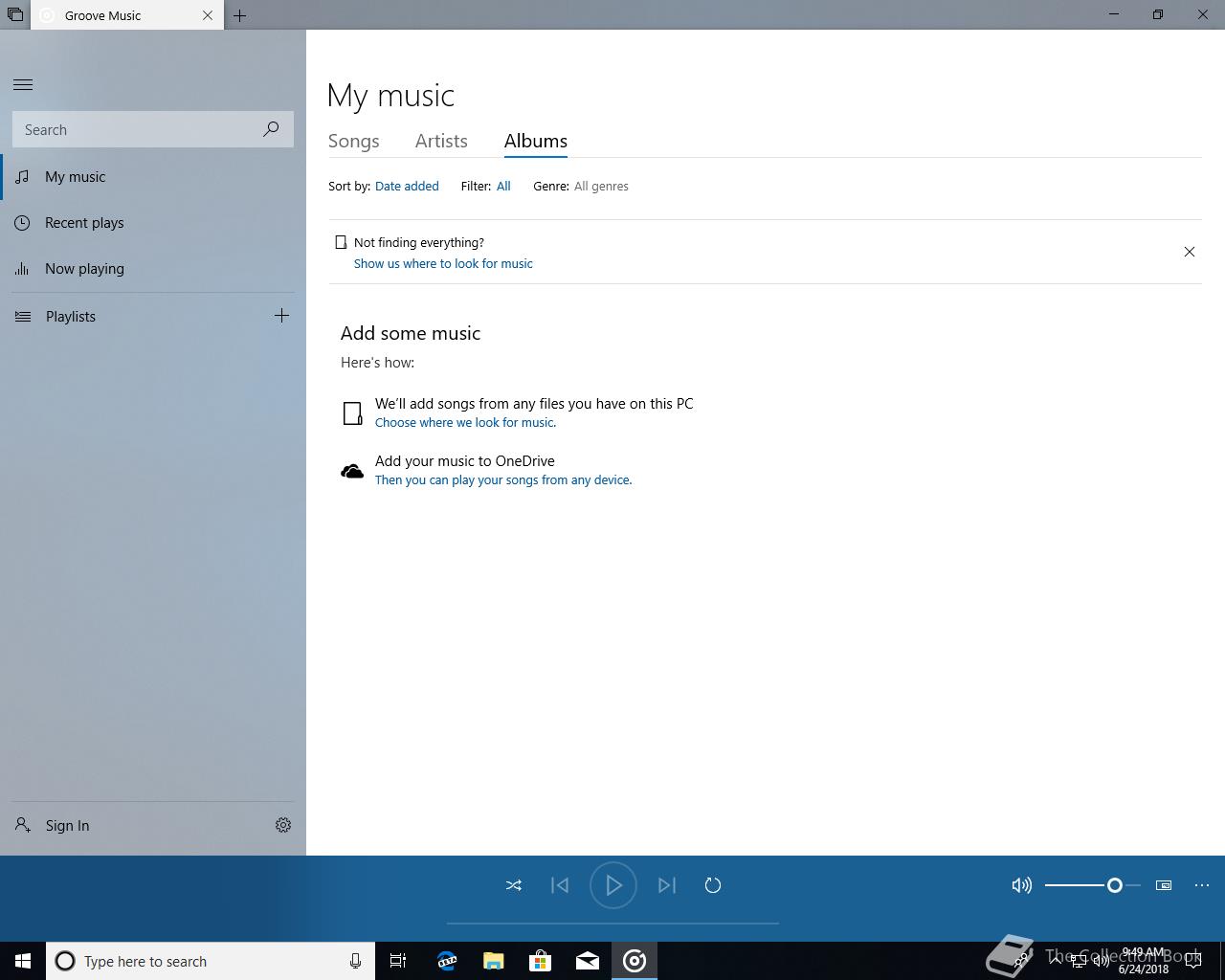Viewport: 1225px width, 980px height.
Task: Open Task View in taskbar
Action: click(398, 961)
